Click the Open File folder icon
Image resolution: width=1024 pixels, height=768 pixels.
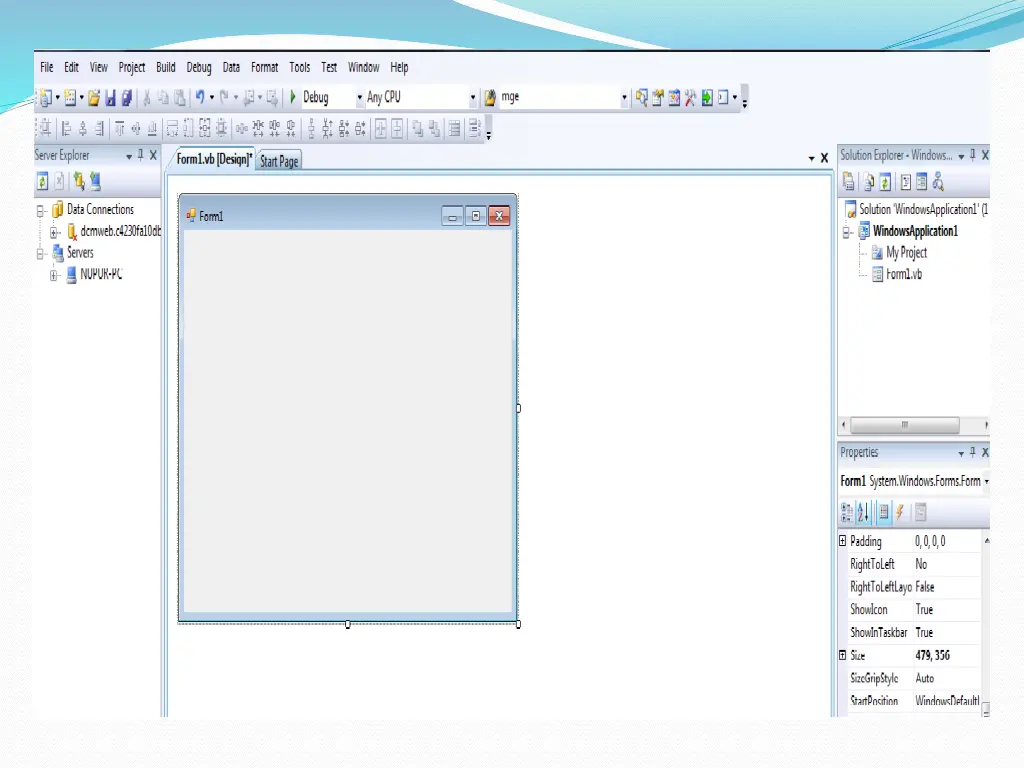(94, 98)
